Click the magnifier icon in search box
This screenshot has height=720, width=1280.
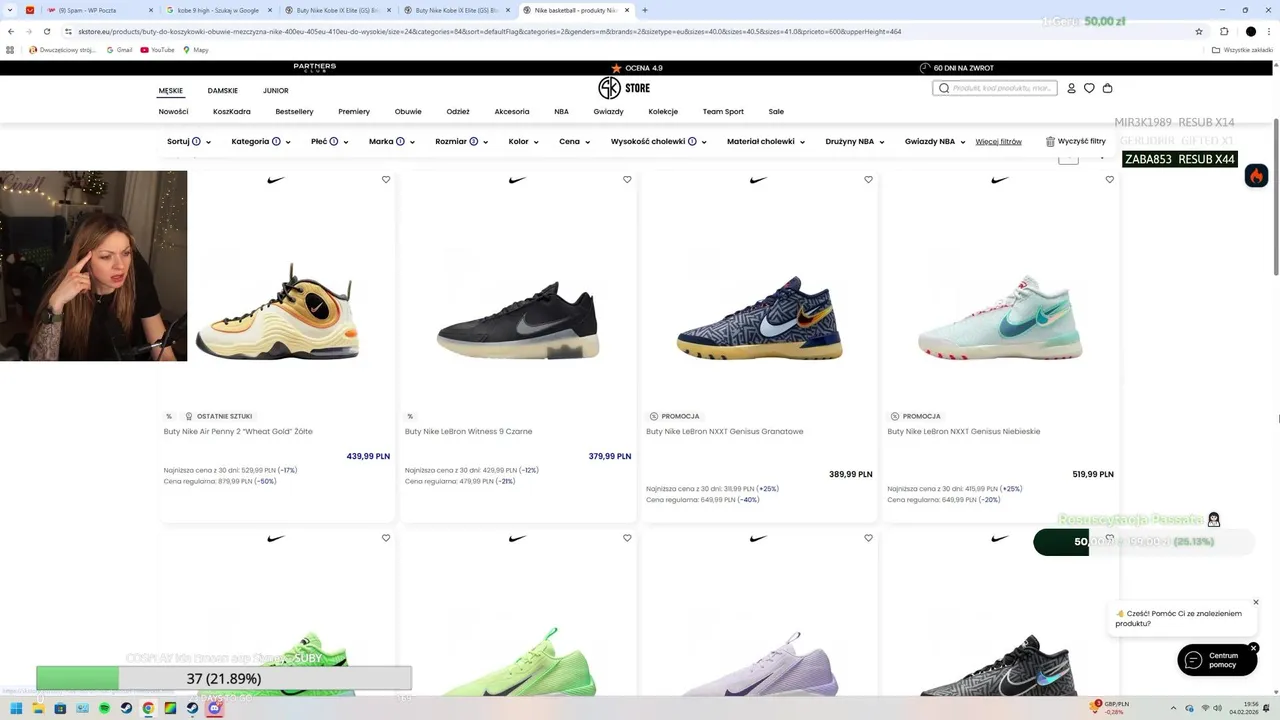pos(943,88)
